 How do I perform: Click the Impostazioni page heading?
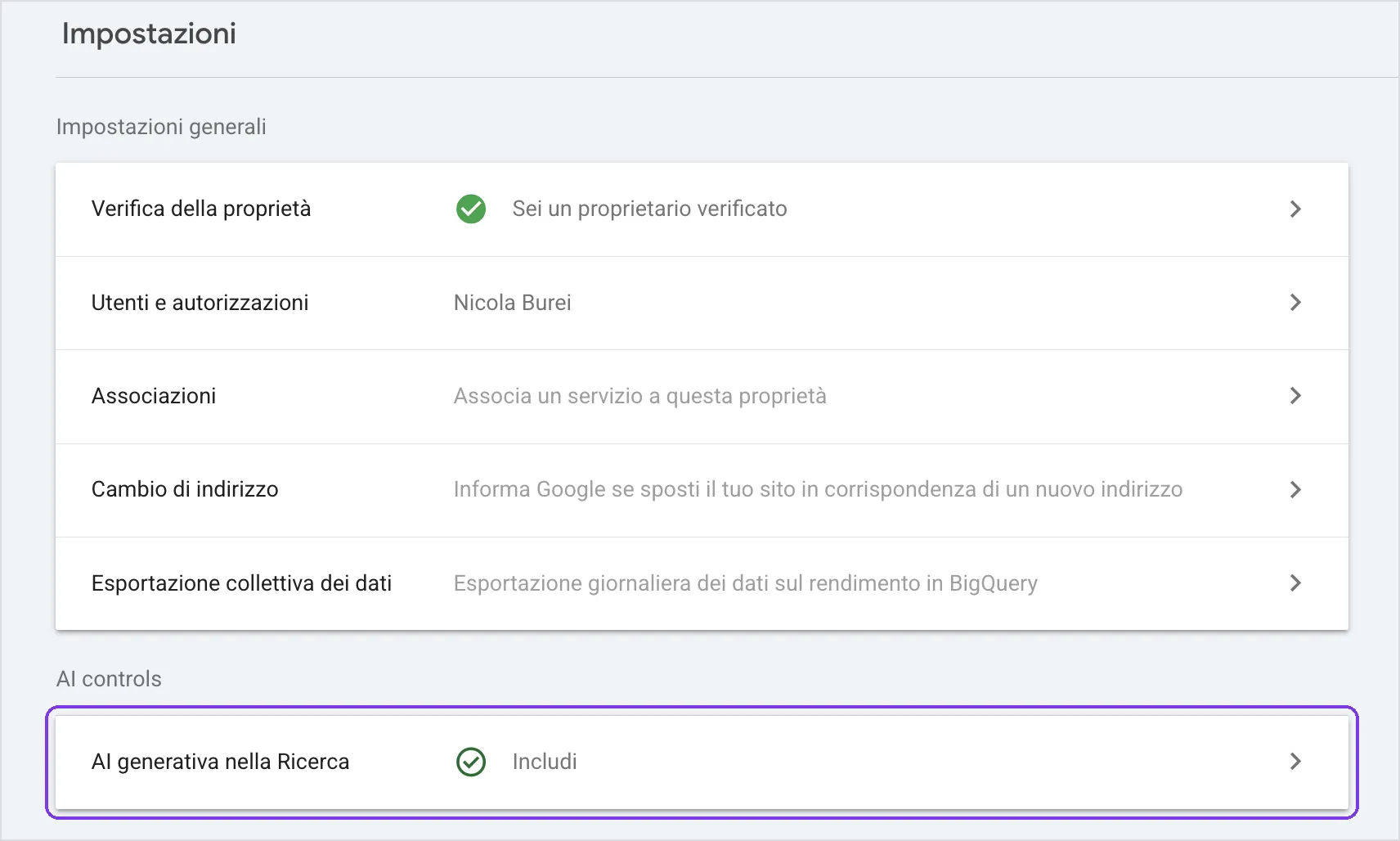tap(149, 34)
